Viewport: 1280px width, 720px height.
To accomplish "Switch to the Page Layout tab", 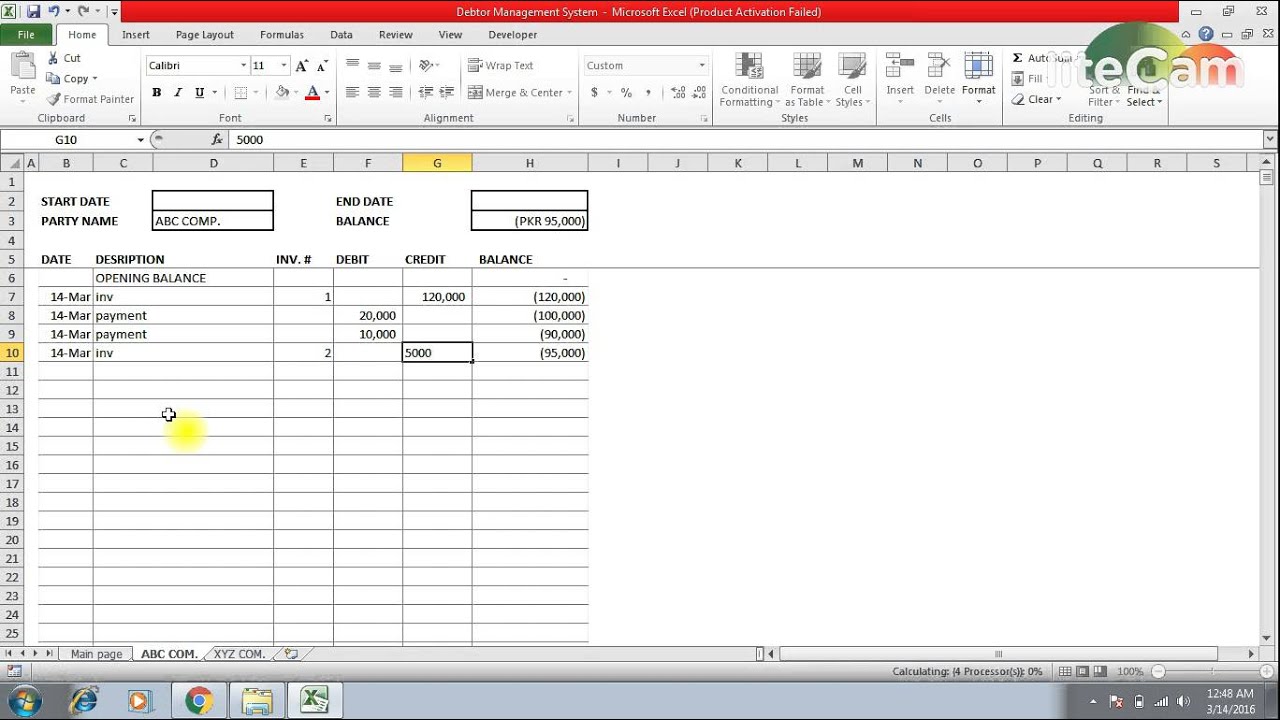I will (204, 34).
